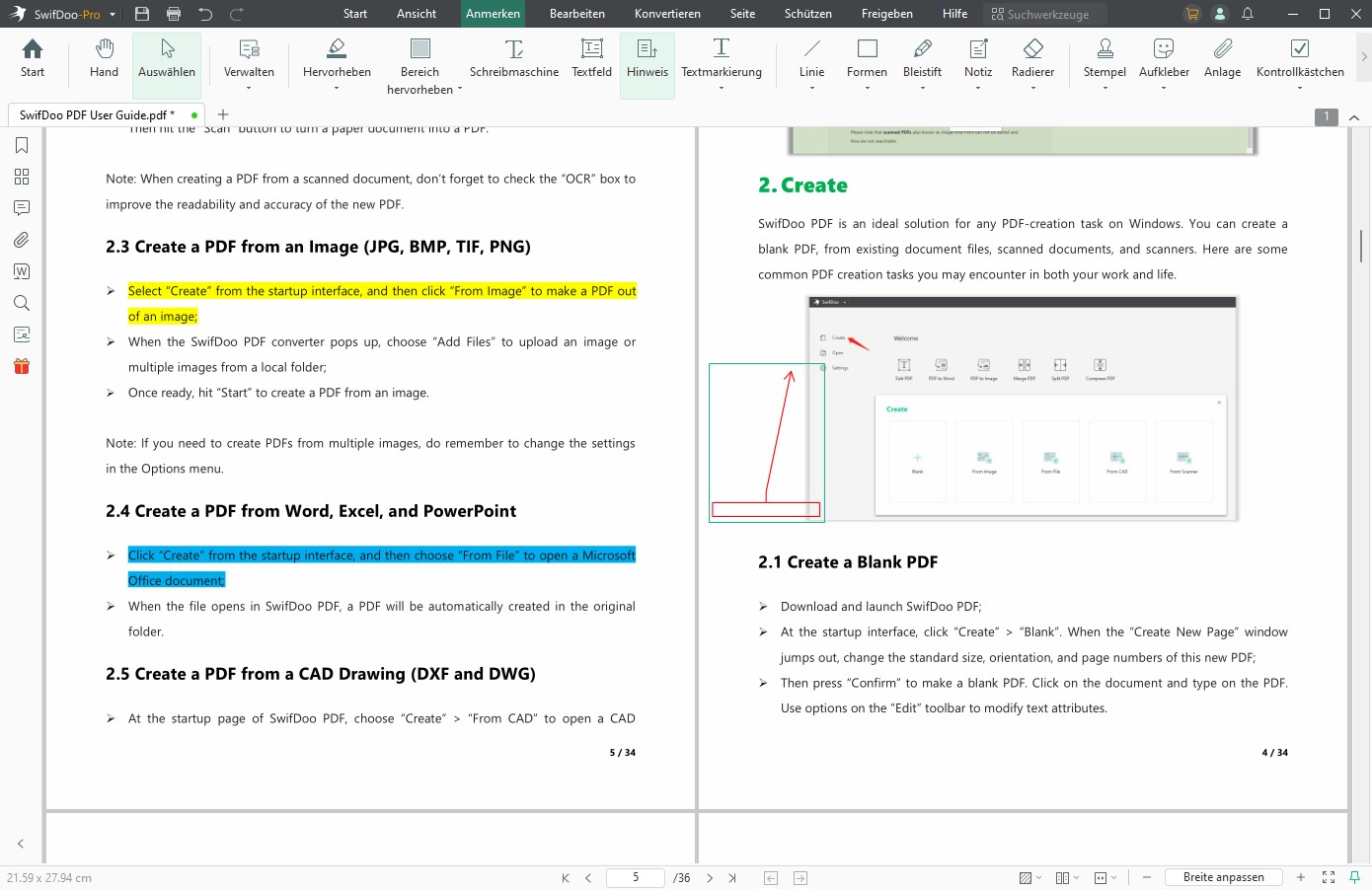
Task: Switch to the Ansicht tab
Action: click(417, 14)
